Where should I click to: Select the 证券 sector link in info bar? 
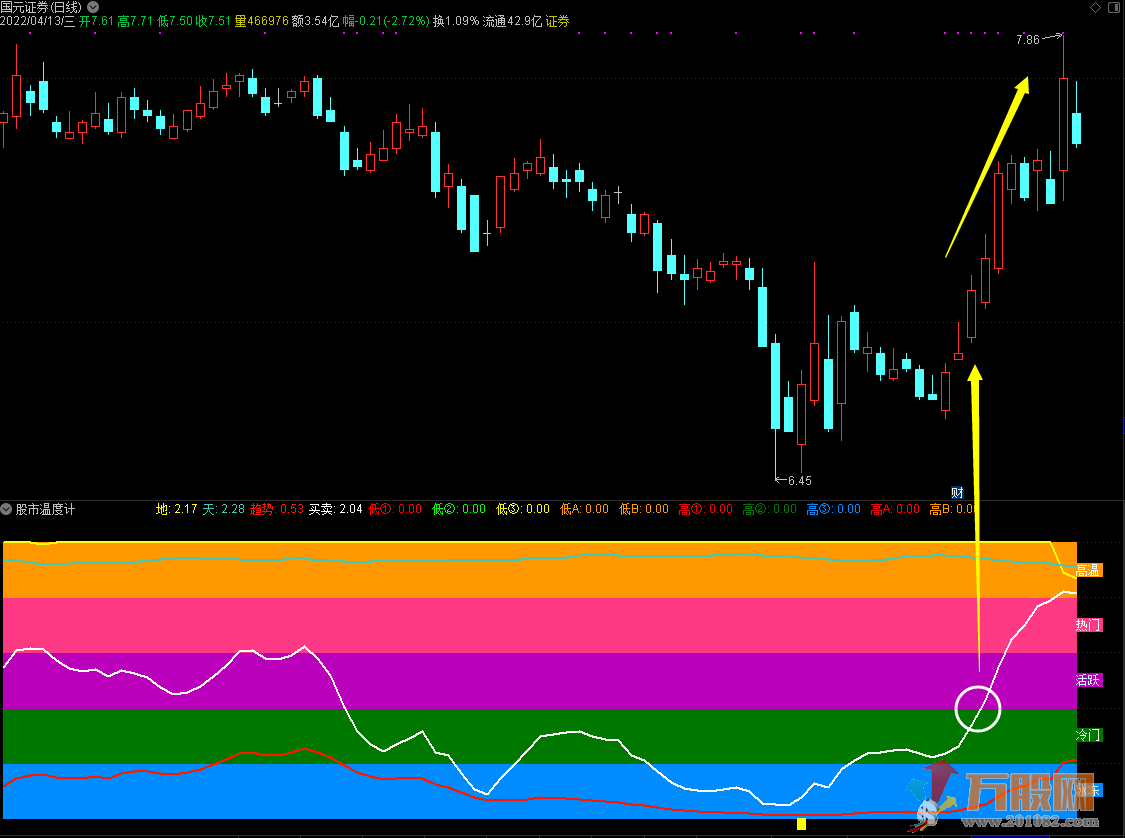(557, 22)
